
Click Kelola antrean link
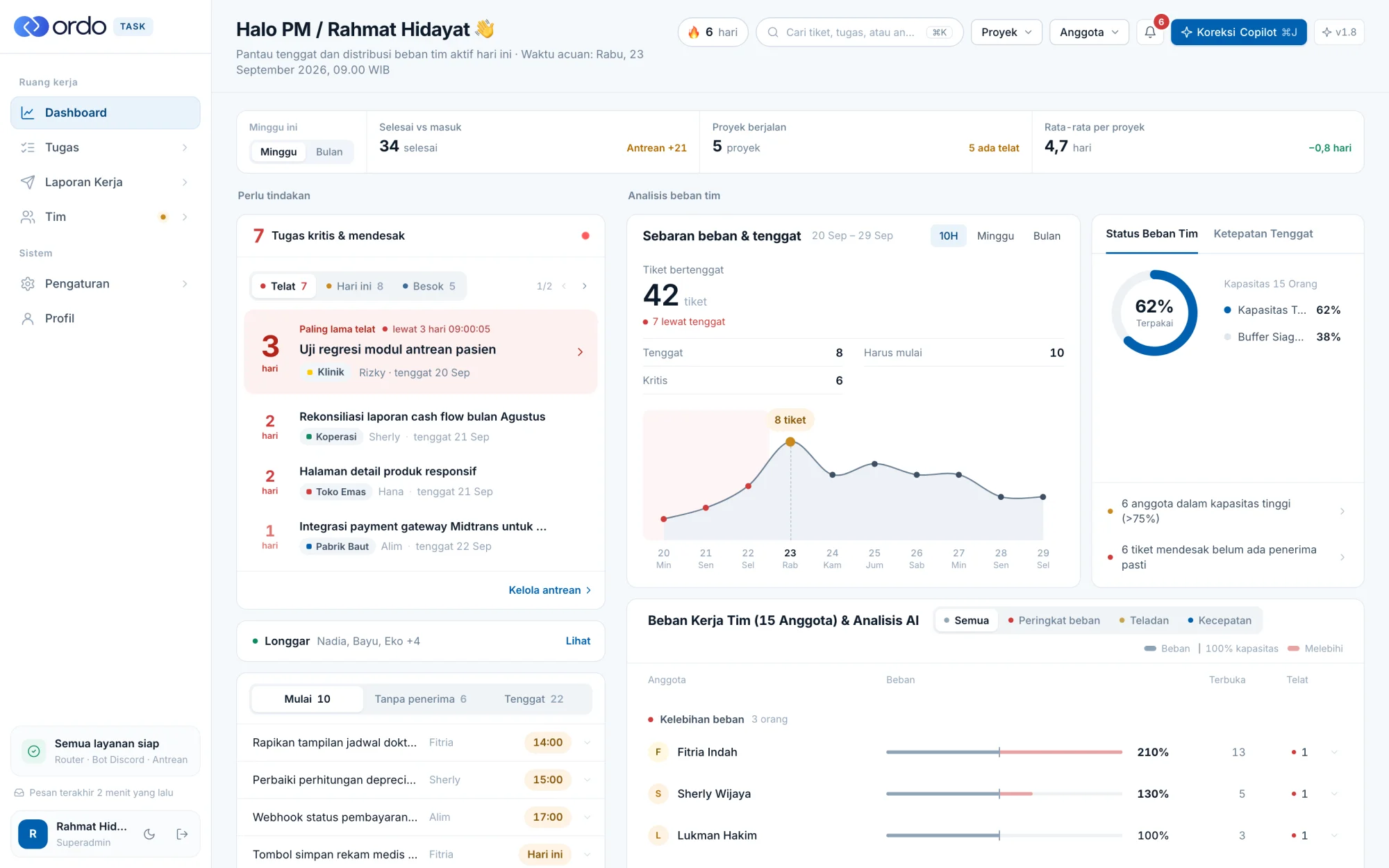[549, 590]
